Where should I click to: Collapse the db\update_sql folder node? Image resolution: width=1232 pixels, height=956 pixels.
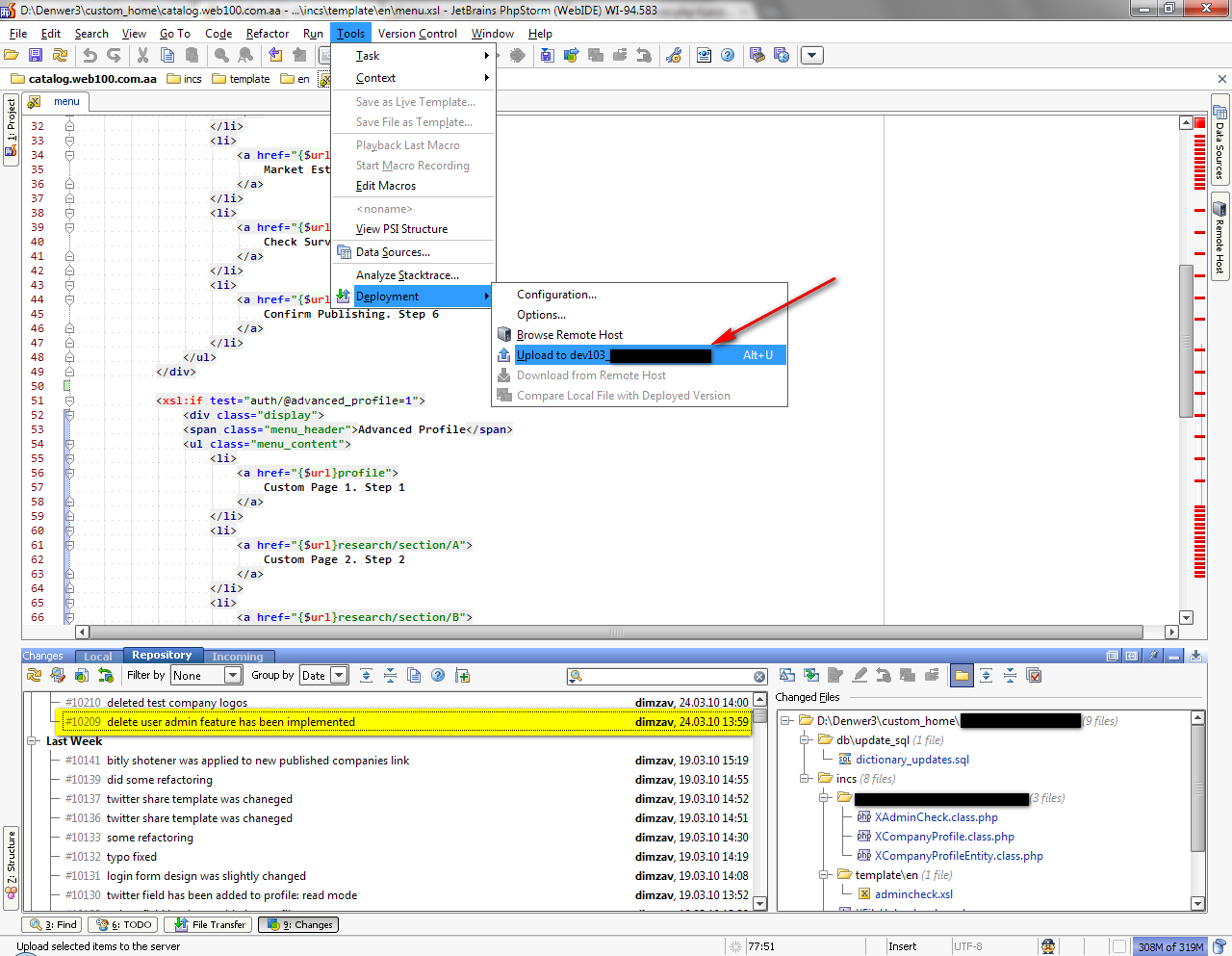805,740
